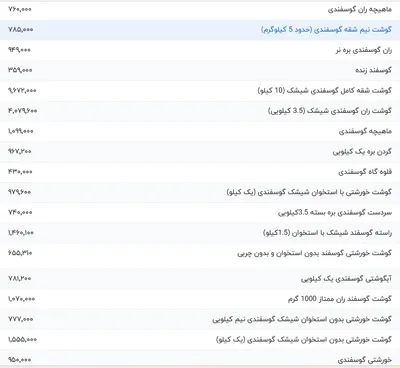This screenshot has height=368, width=400.
Task: Select the row name 'ماهیچه گوسفندی'
Action: pyautogui.click(x=365, y=131)
